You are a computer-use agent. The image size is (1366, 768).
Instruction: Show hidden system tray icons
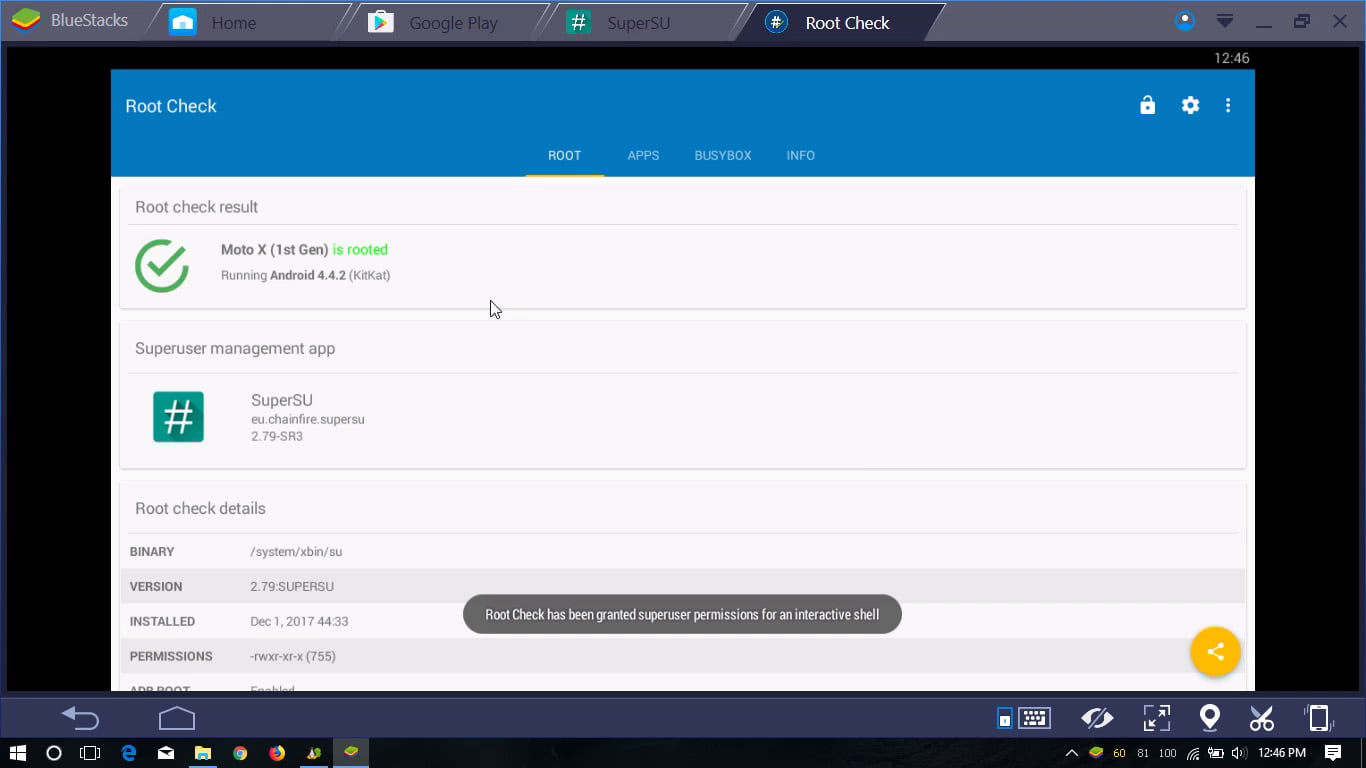[1072, 753]
